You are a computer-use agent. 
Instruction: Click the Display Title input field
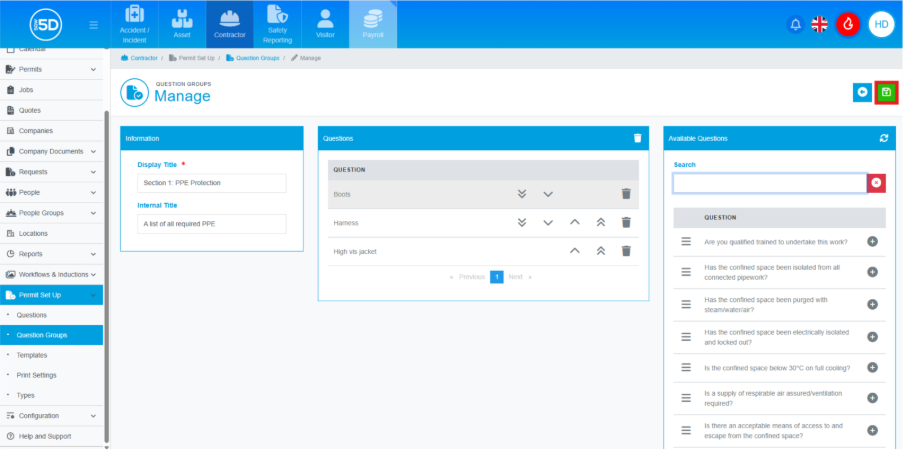click(211, 183)
